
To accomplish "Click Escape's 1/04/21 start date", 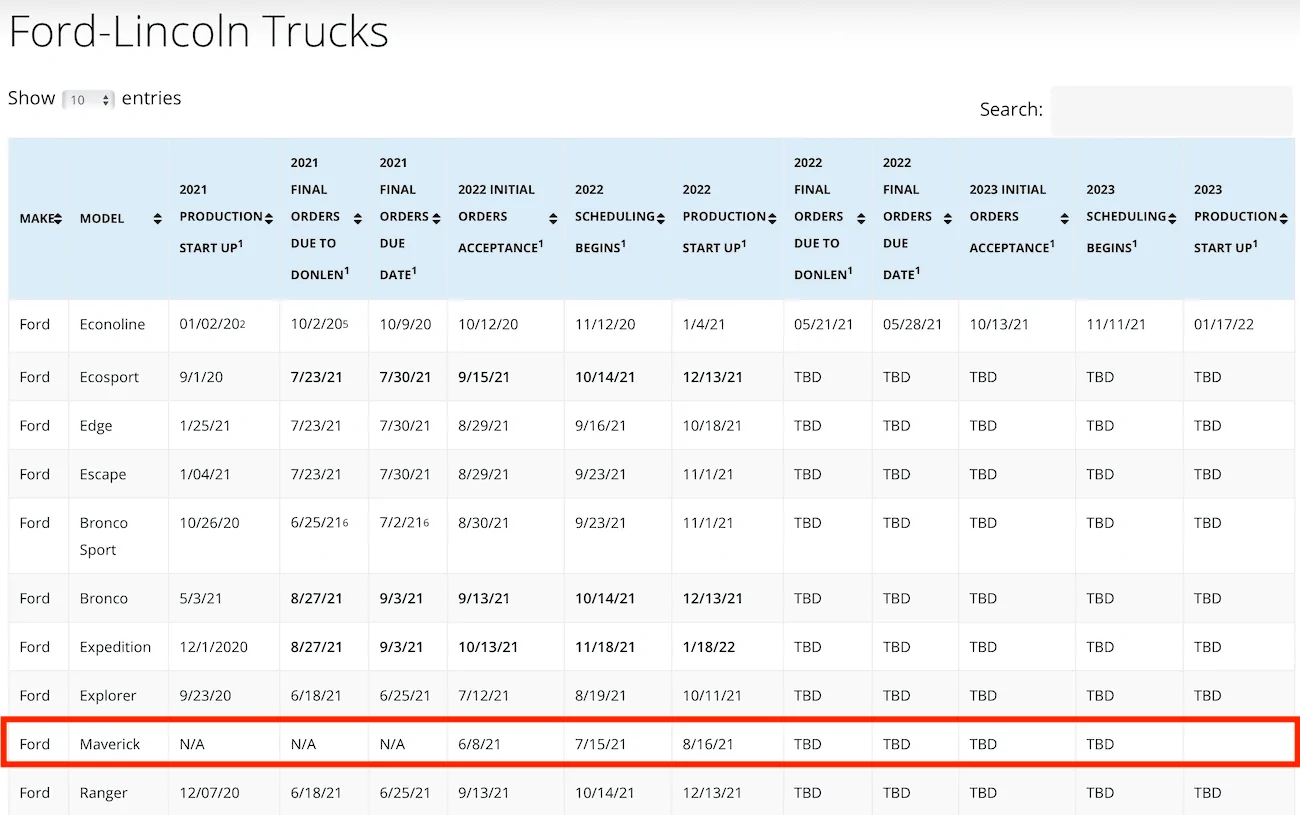I will click(x=205, y=474).
